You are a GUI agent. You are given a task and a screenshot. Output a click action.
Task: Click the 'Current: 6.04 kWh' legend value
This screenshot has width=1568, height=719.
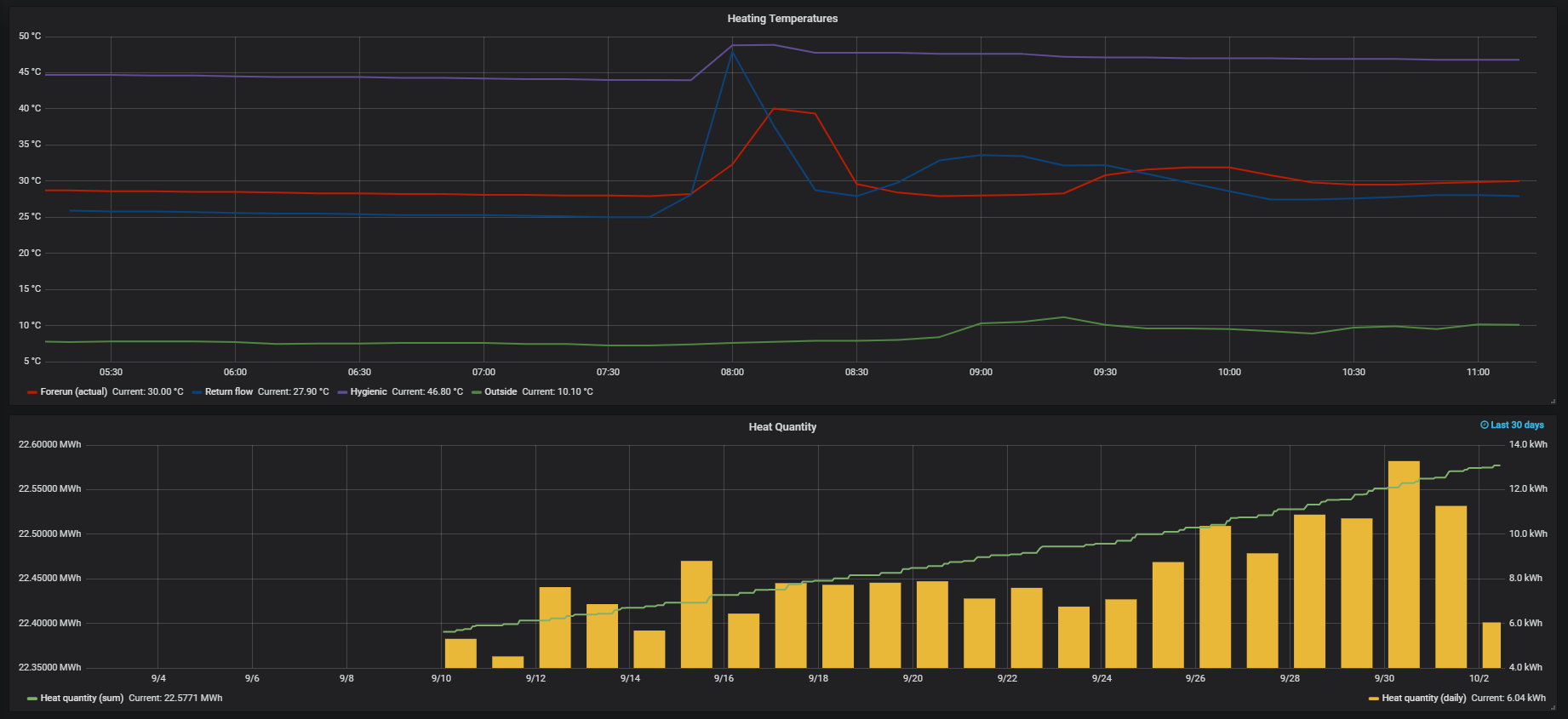click(1508, 698)
